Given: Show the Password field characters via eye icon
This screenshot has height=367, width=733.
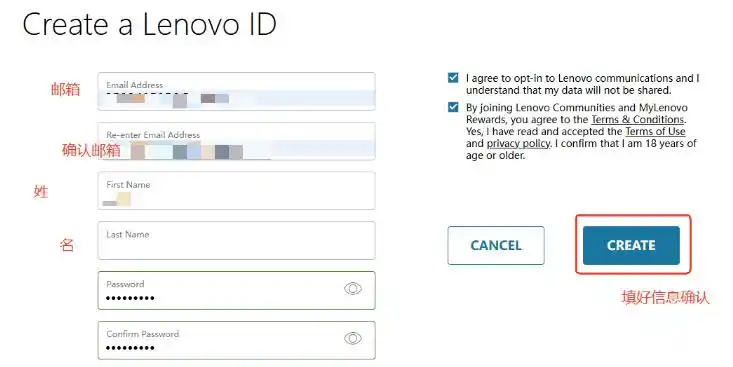Looking at the screenshot, I should click(x=353, y=289).
